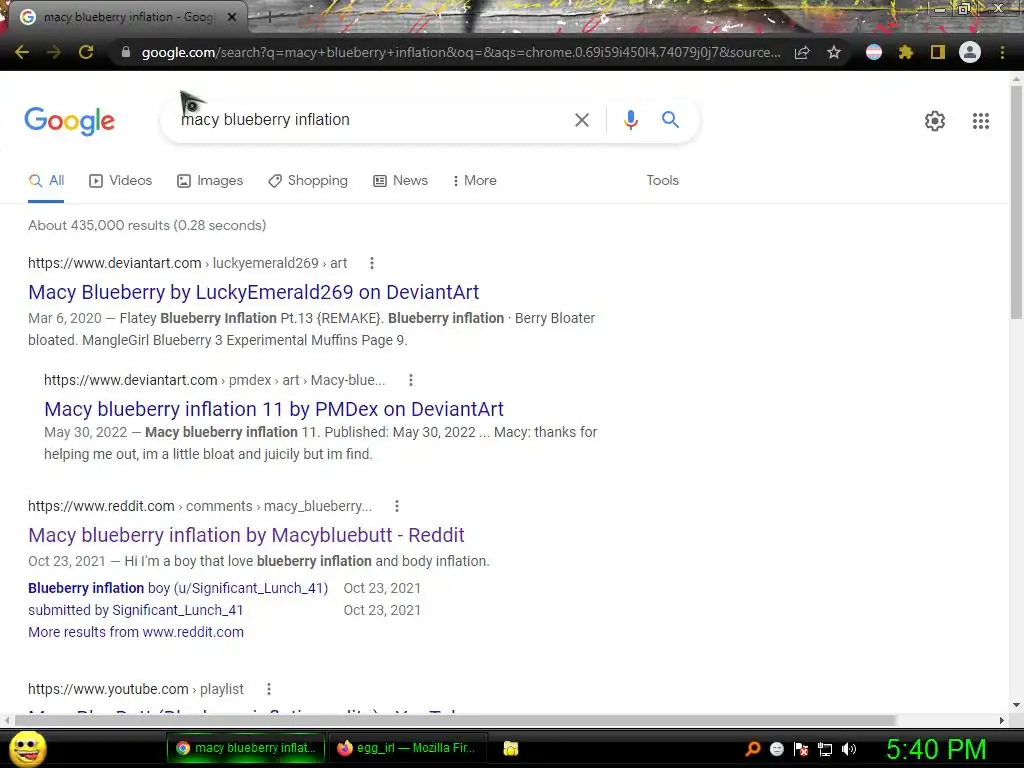The width and height of the screenshot is (1024, 768).
Task: Open options for the pmdex DeviantArt result
Action: tap(410, 380)
